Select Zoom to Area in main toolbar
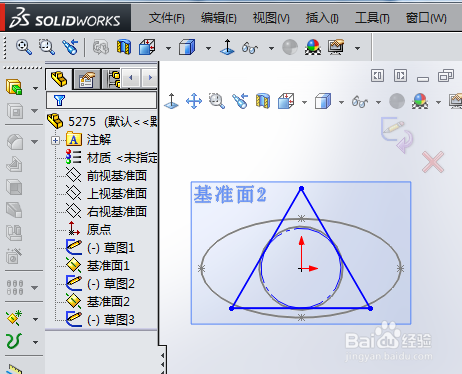 (x=47, y=47)
